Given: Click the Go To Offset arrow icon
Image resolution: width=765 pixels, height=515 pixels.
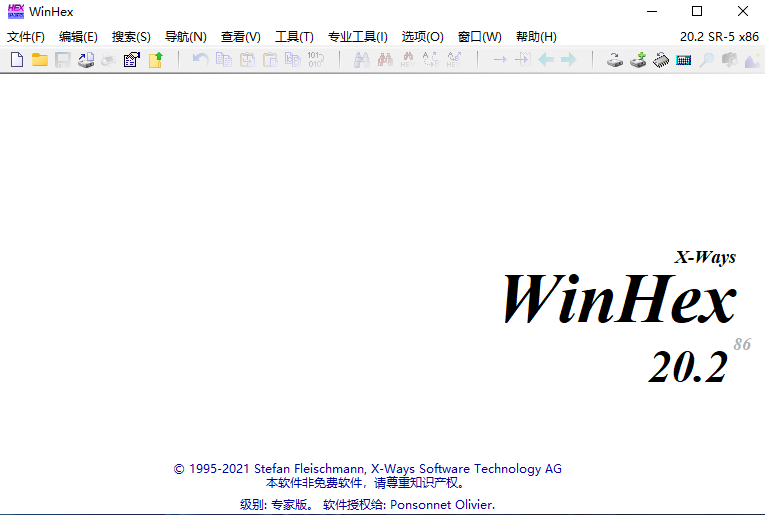Looking at the screenshot, I should coord(500,59).
